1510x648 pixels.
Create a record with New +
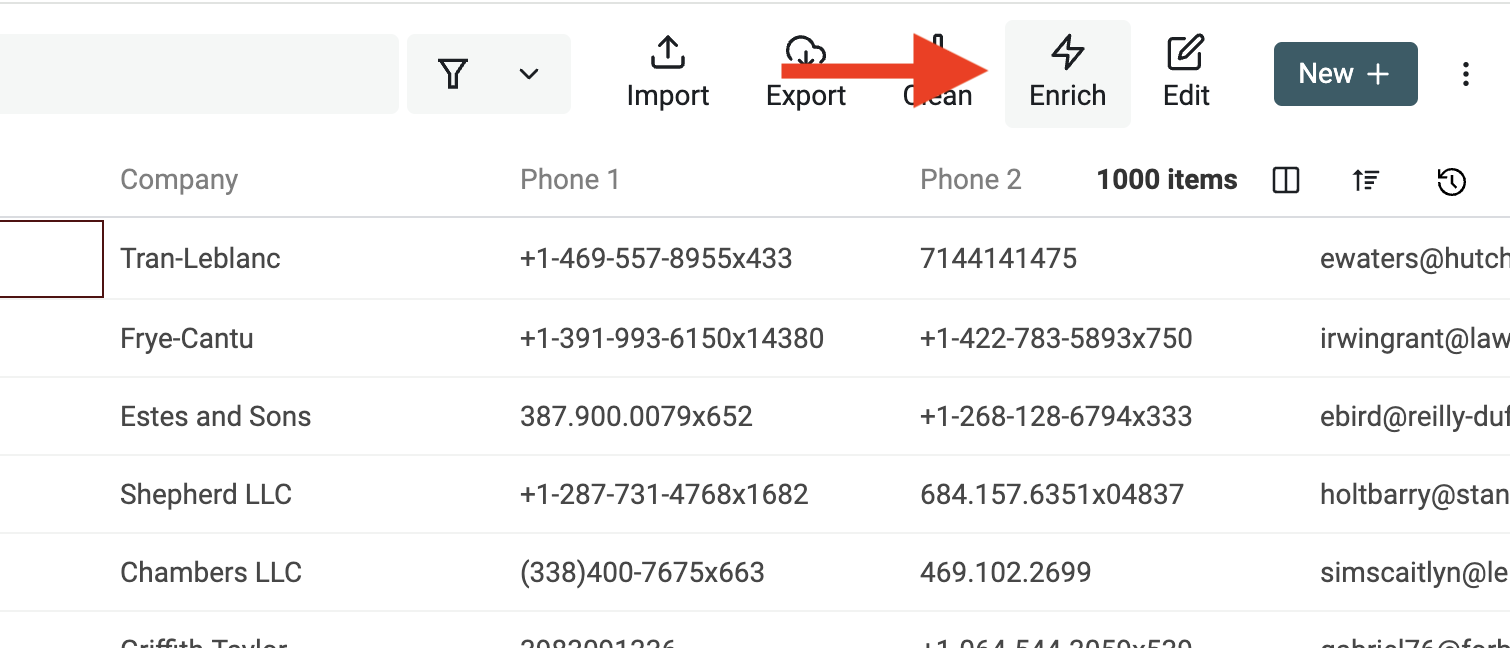tap(1344, 73)
